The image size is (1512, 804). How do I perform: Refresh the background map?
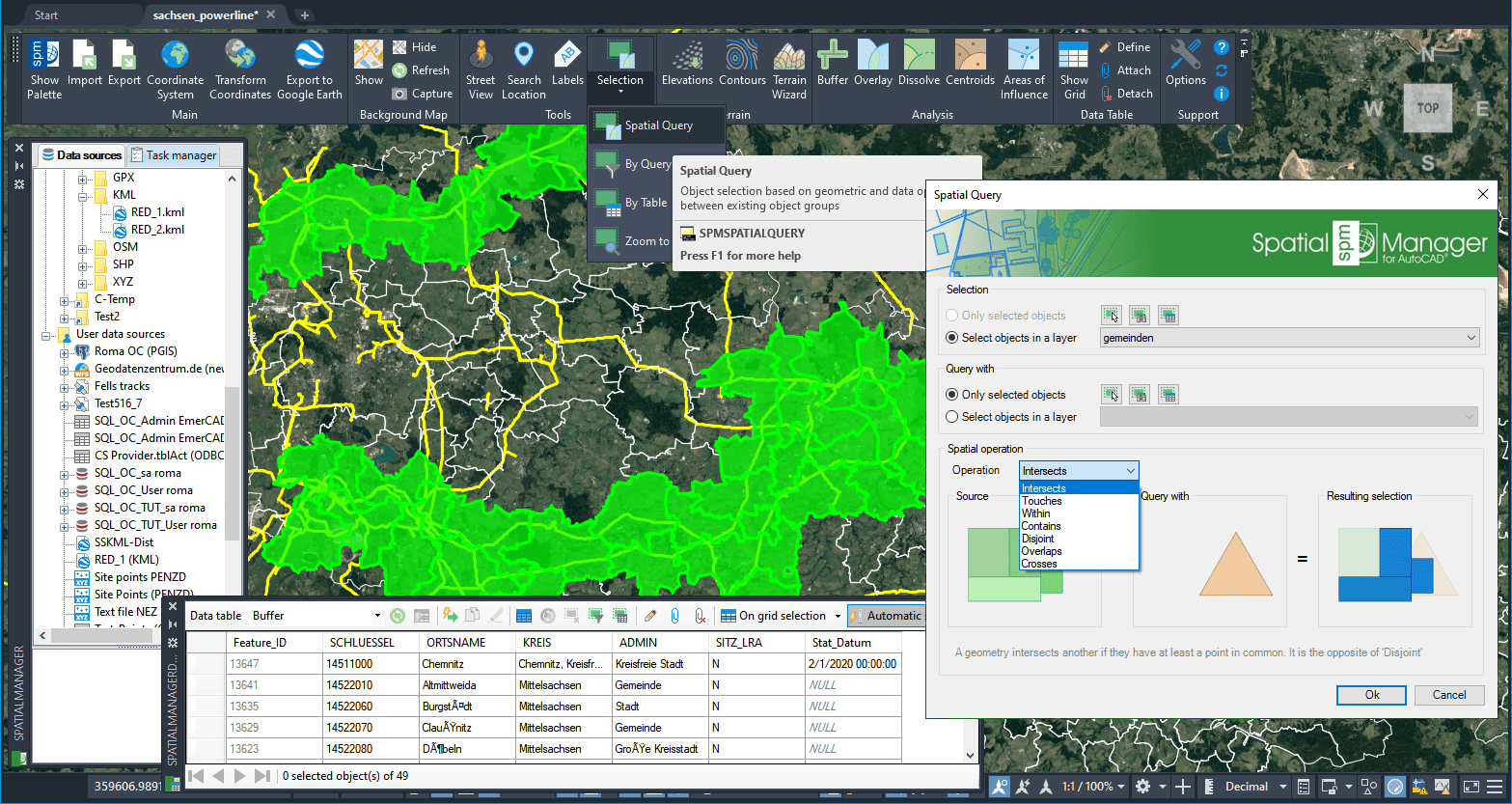coord(422,70)
